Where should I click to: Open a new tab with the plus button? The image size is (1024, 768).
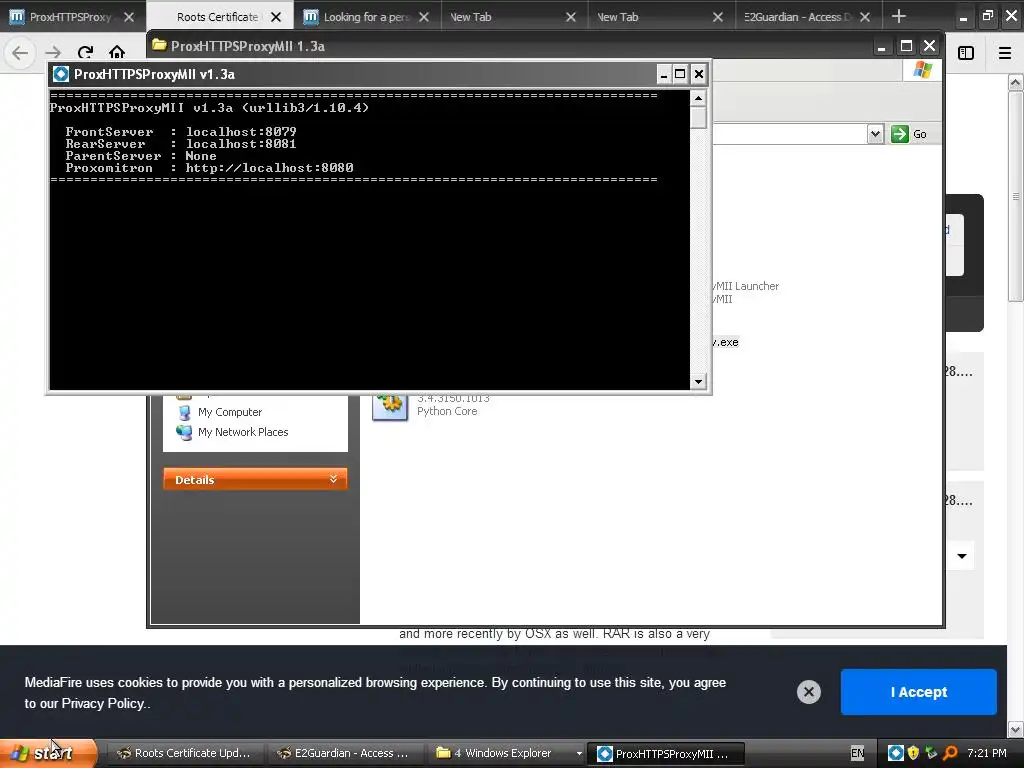coord(899,16)
